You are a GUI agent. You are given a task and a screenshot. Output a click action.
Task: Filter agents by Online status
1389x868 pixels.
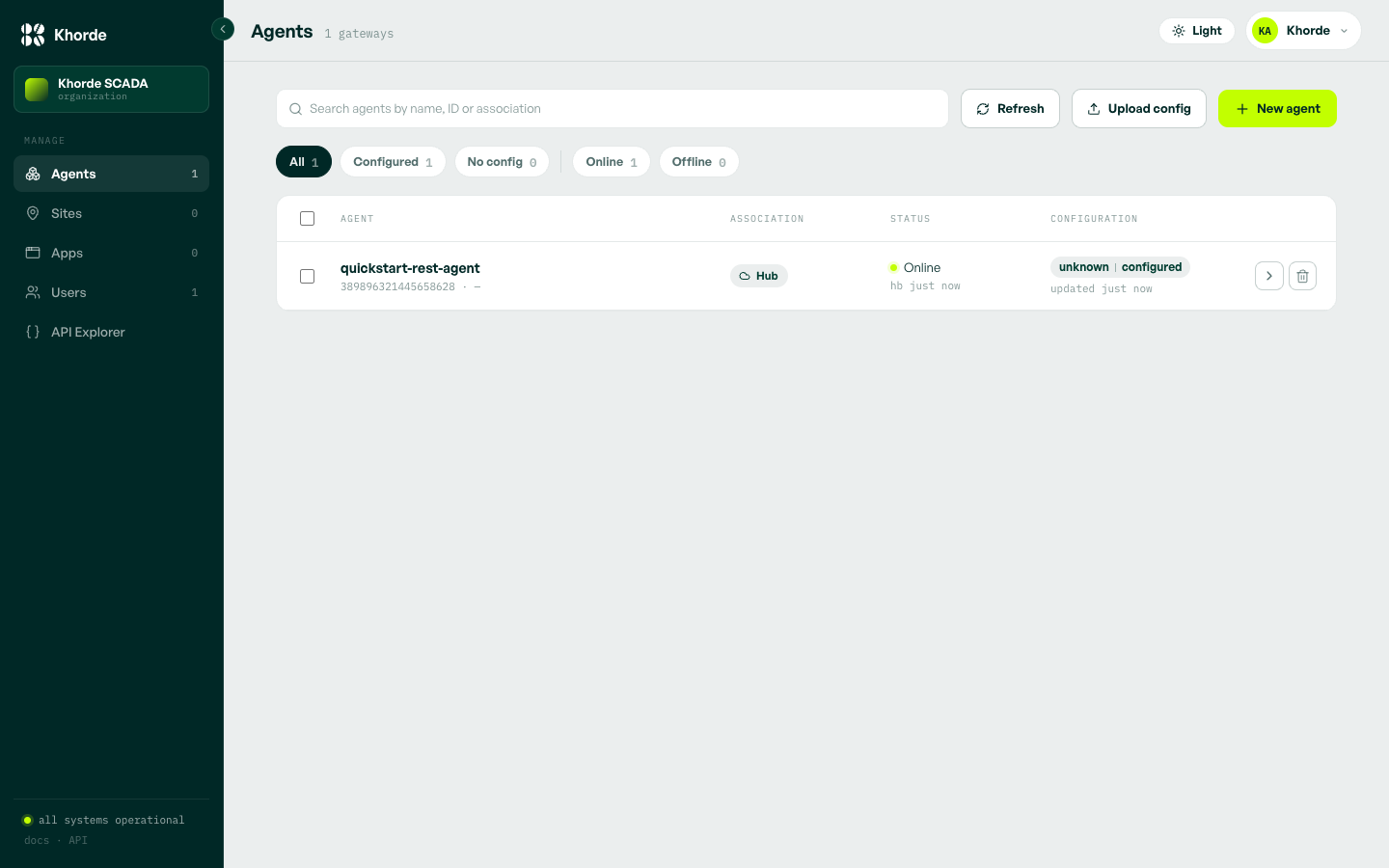tap(612, 162)
